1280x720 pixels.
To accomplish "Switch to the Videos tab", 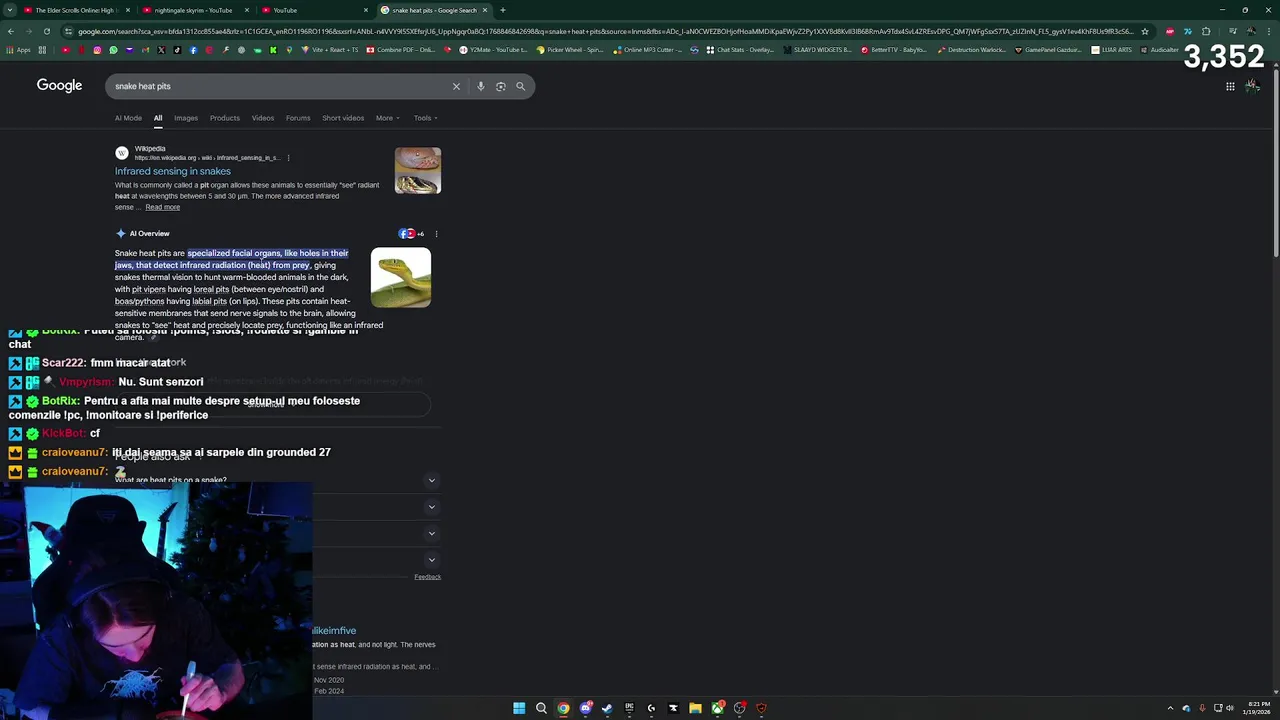I will (263, 118).
